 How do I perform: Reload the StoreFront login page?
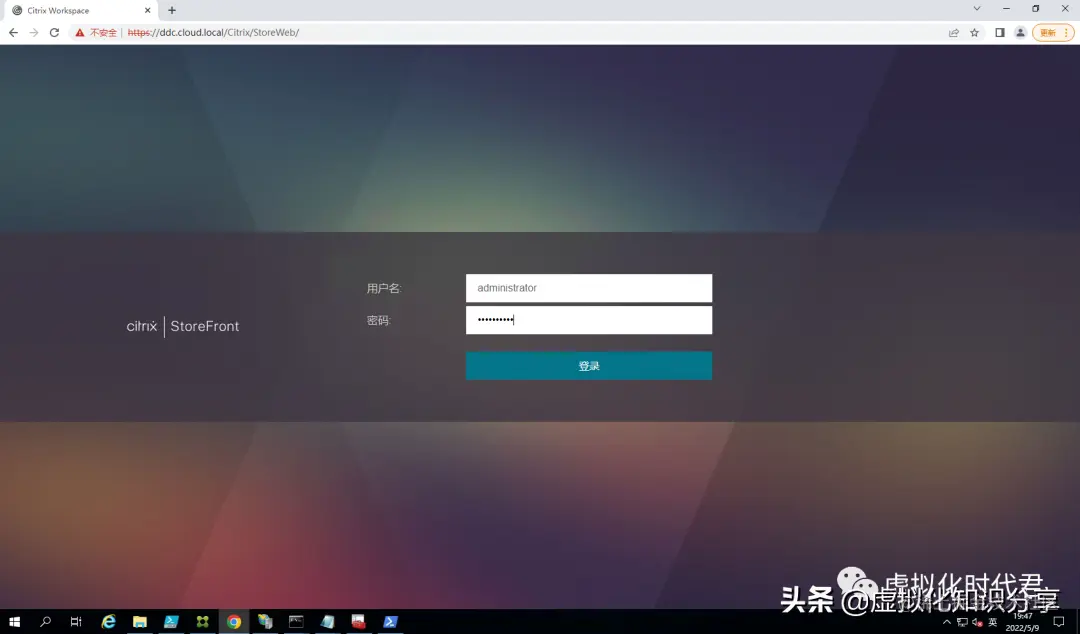click(x=54, y=32)
